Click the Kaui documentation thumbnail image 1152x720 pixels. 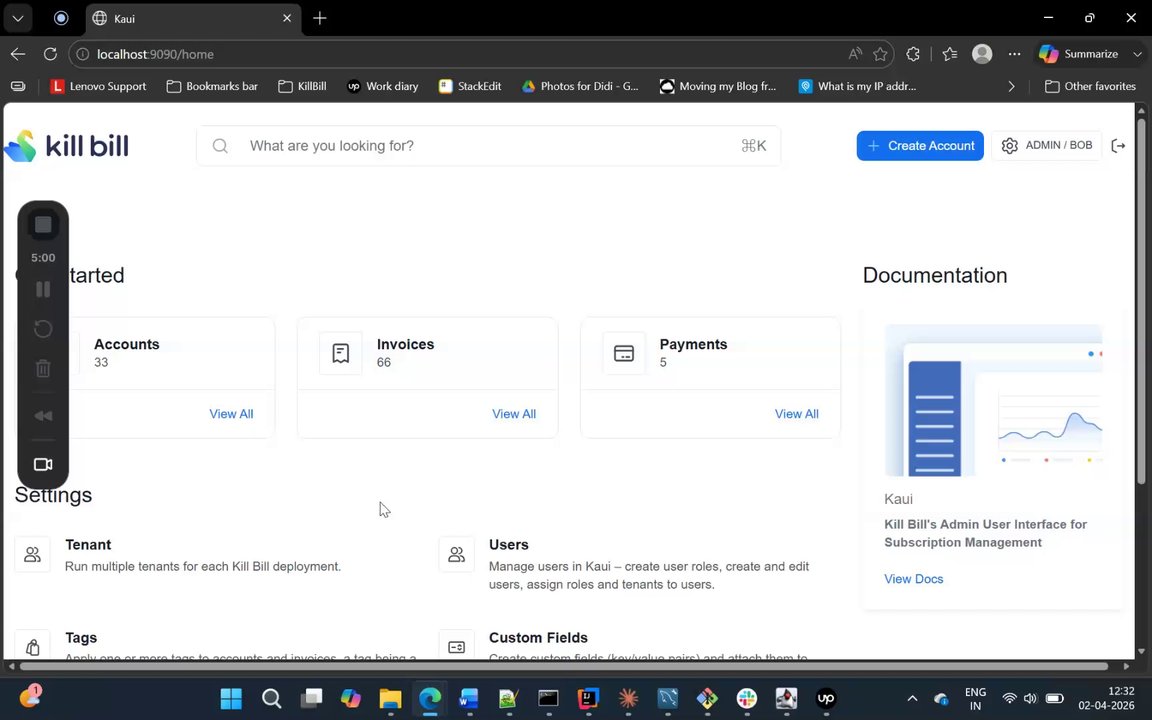(993, 400)
